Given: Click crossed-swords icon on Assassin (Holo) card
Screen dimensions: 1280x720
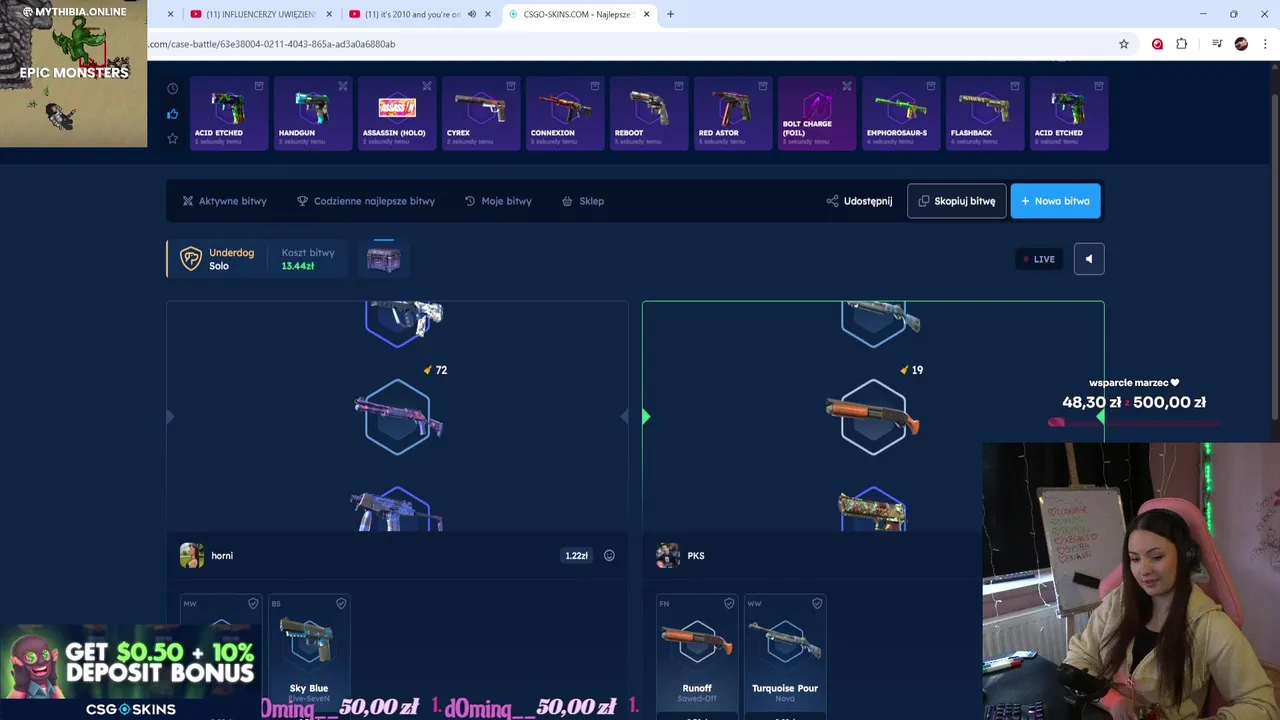Looking at the screenshot, I should [427, 86].
